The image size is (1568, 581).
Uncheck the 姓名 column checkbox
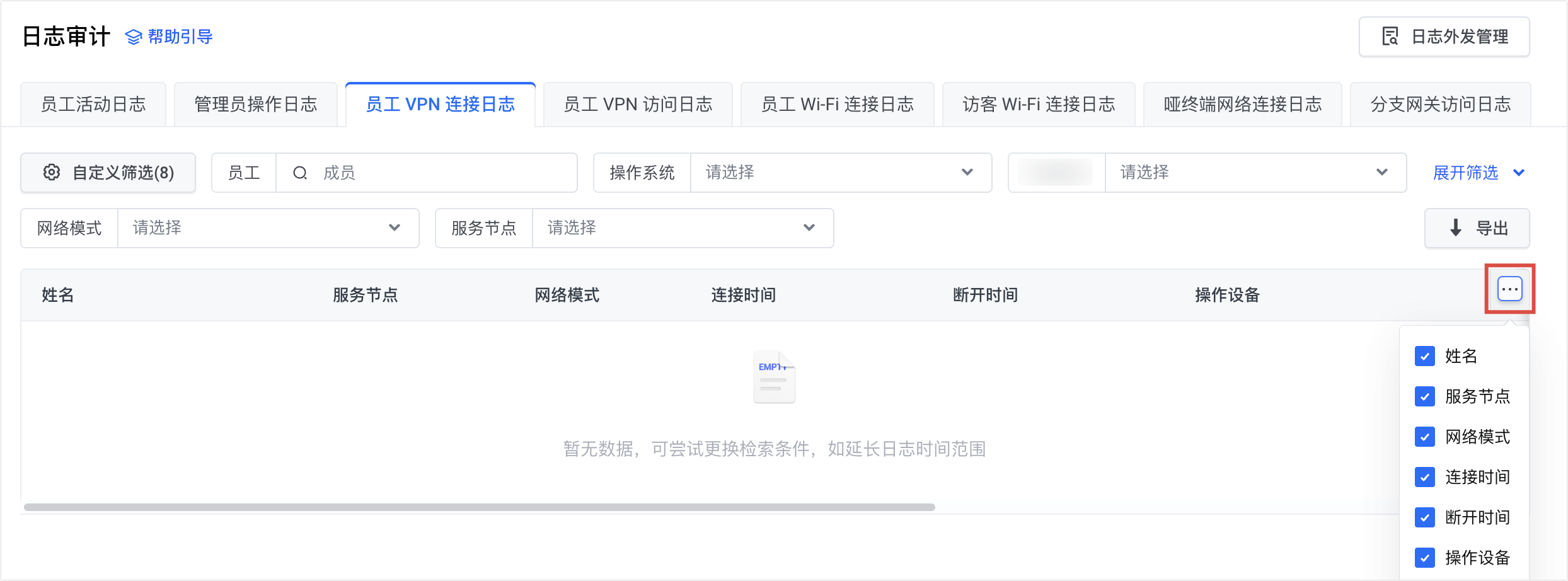[x=1425, y=356]
